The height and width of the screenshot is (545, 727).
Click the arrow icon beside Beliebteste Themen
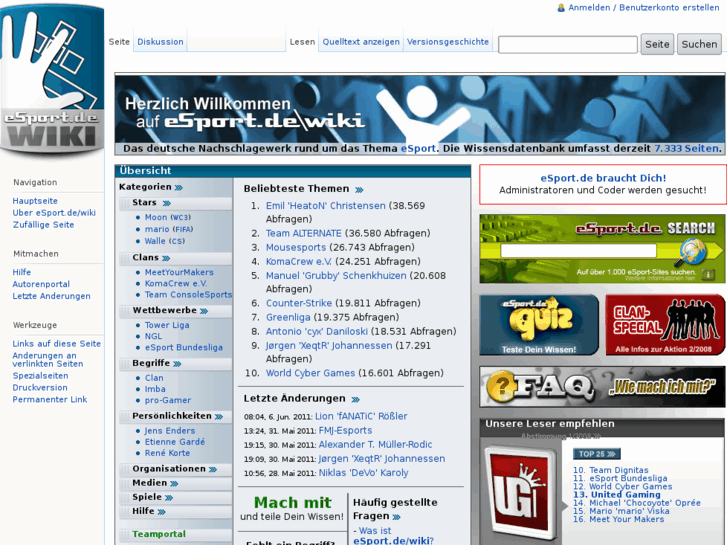pyautogui.click(x=359, y=189)
